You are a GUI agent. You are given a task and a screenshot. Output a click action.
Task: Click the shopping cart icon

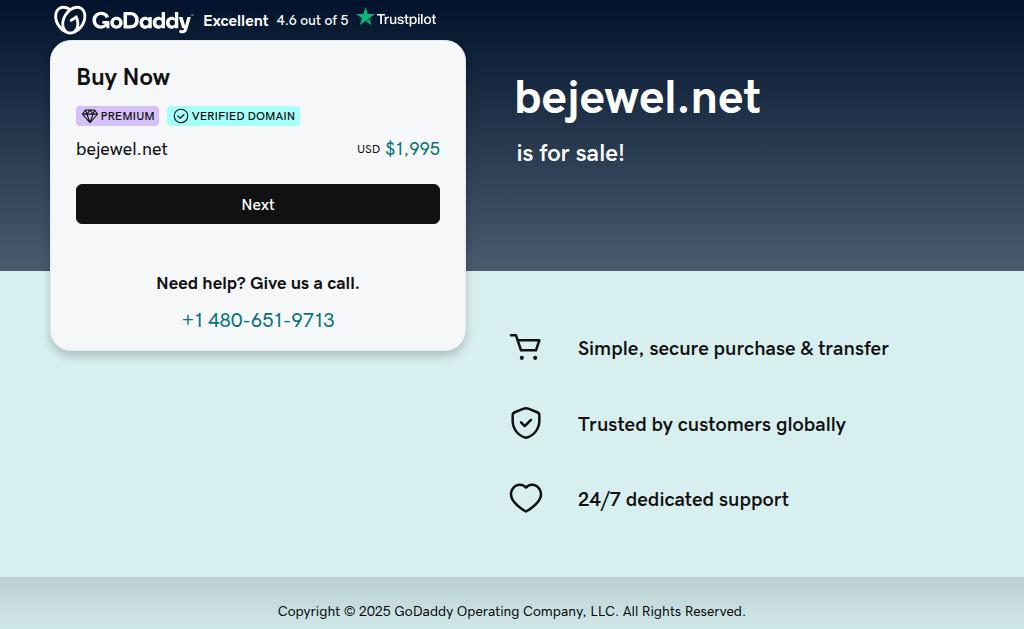coord(525,347)
